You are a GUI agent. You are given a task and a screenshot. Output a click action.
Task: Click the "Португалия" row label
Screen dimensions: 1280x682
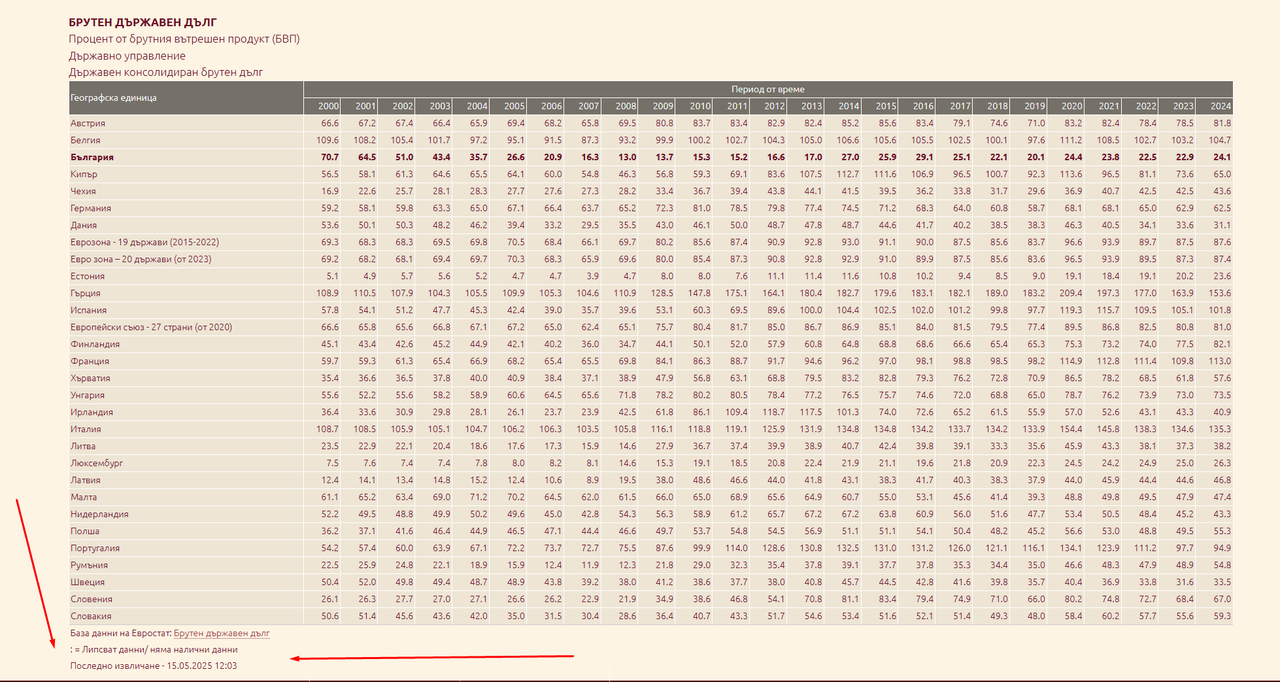click(95, 548)
